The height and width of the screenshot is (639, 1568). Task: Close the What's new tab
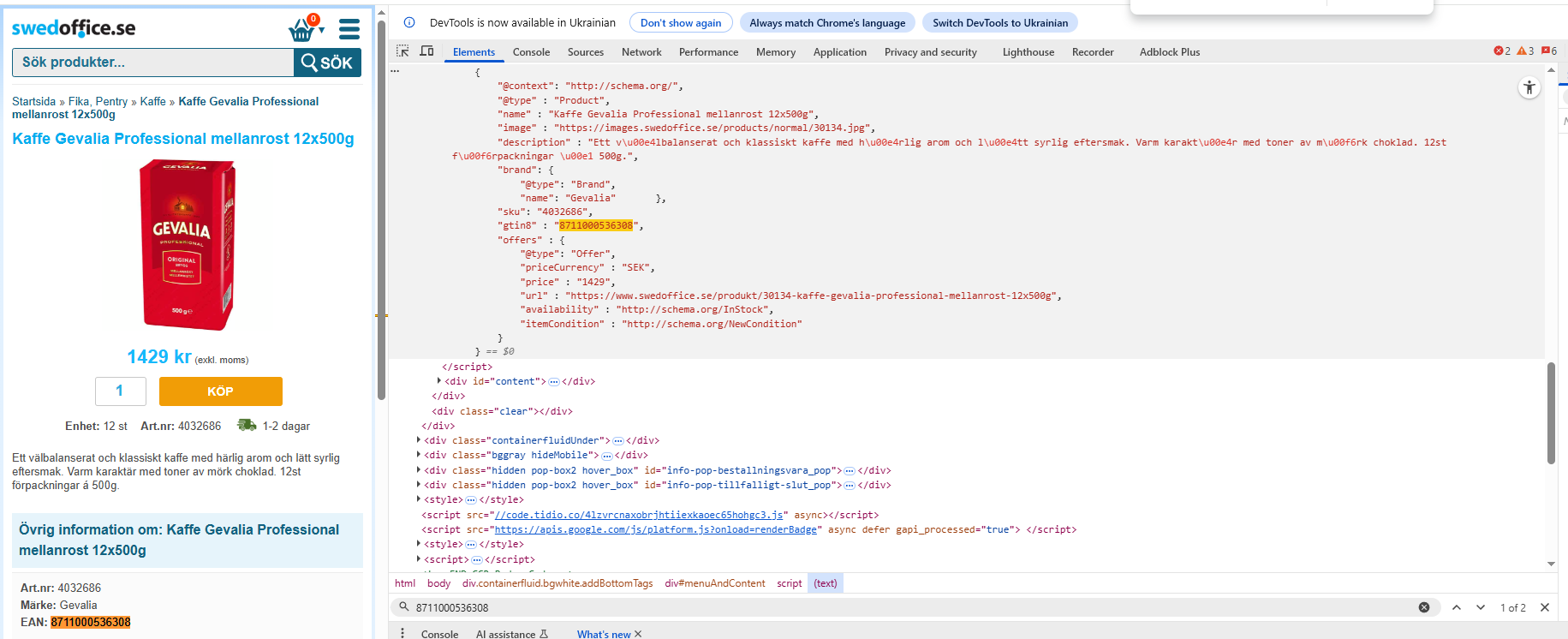coord(638,634)
